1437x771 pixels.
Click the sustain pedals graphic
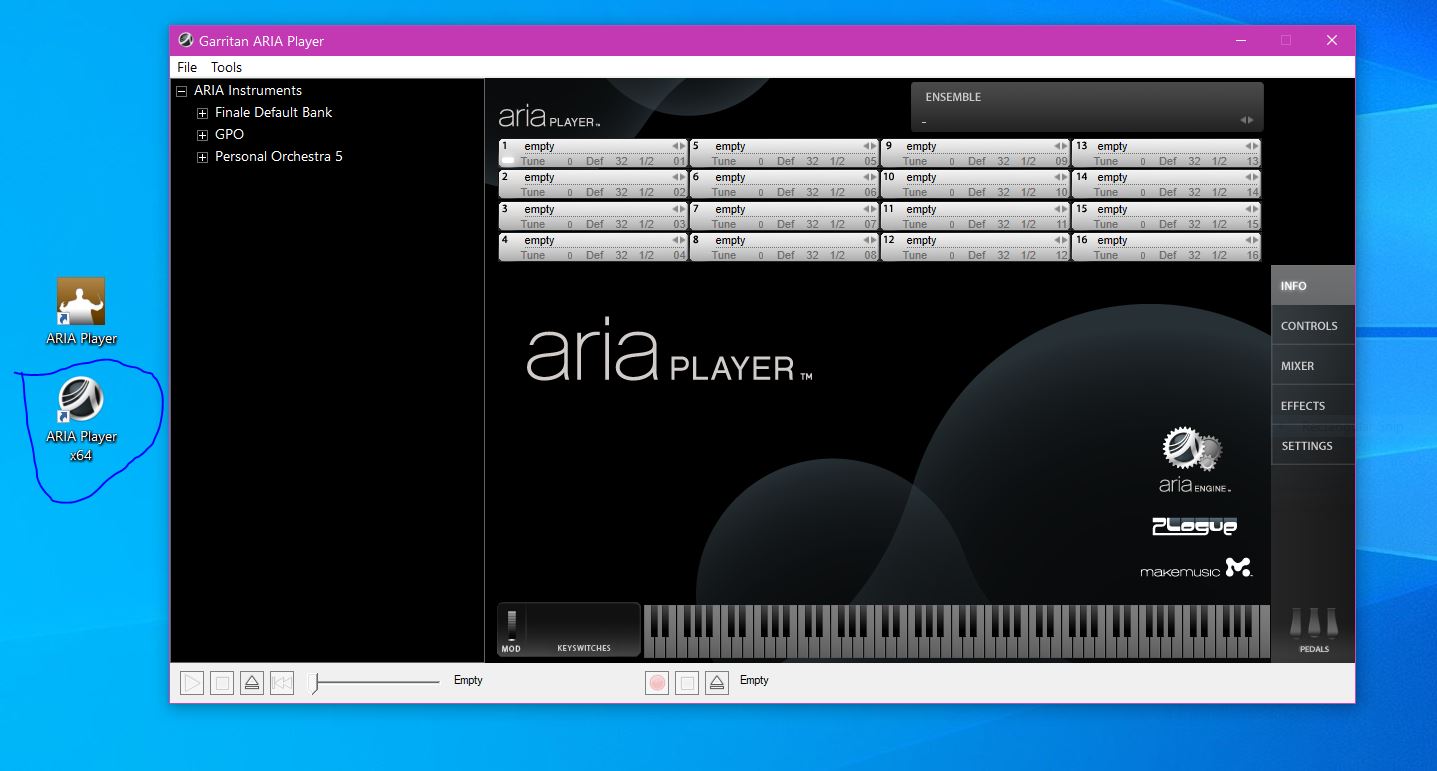coord(1313,624)
